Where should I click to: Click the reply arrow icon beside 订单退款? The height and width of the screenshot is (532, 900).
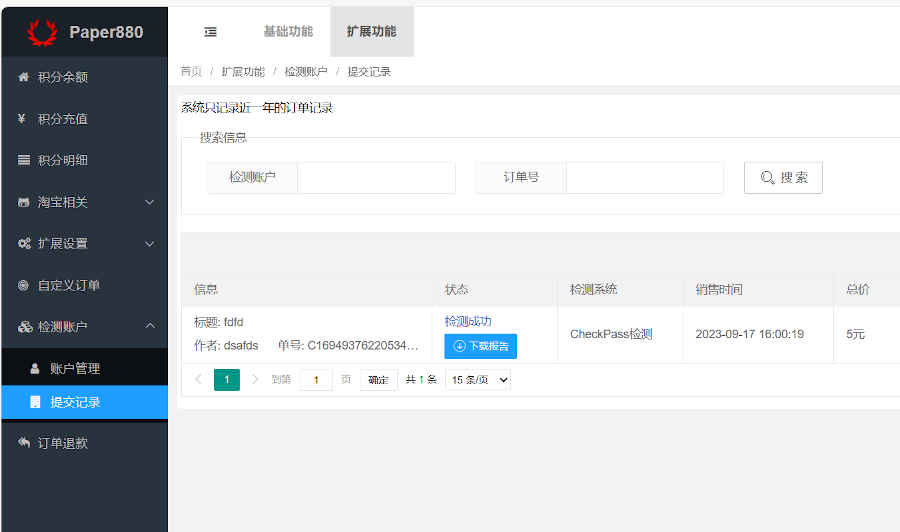pos(24,442)
